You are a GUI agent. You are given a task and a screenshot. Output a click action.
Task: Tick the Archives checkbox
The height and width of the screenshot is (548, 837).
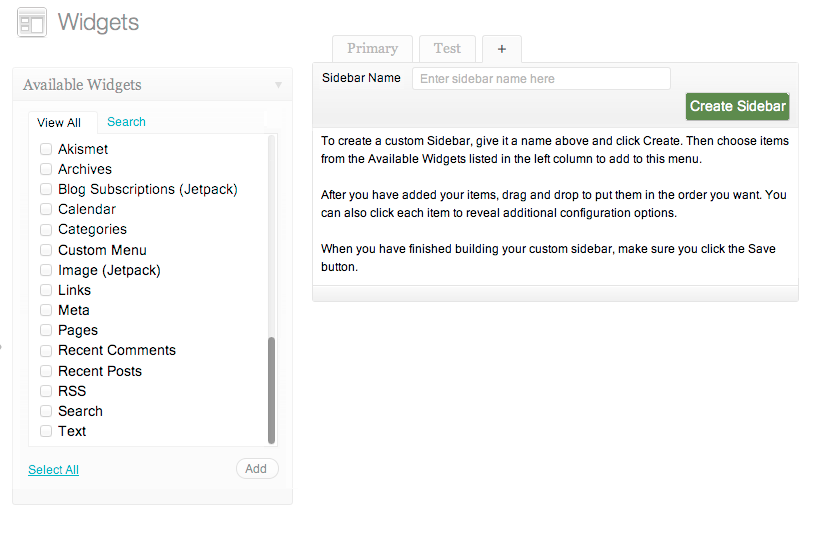click(x=46, y=169)
